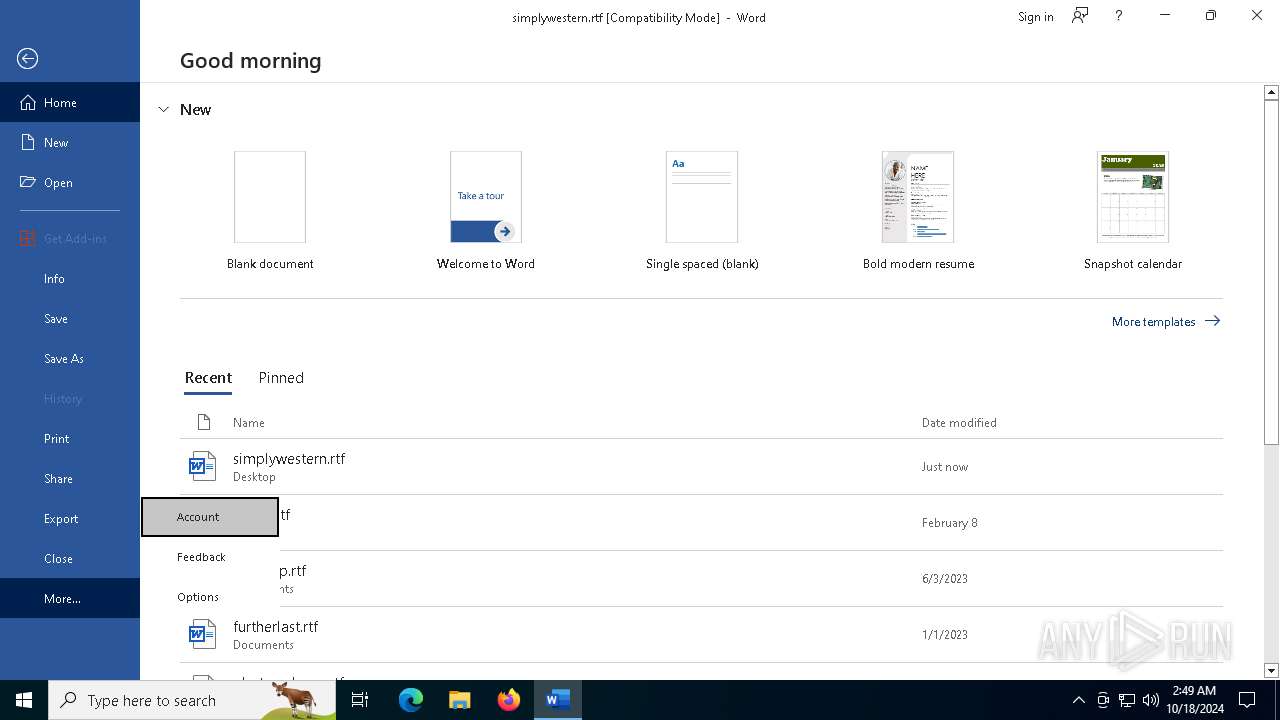1280x720 pixels.
Task: Open the simplywestern.rtf recent file
Action: 701,467
